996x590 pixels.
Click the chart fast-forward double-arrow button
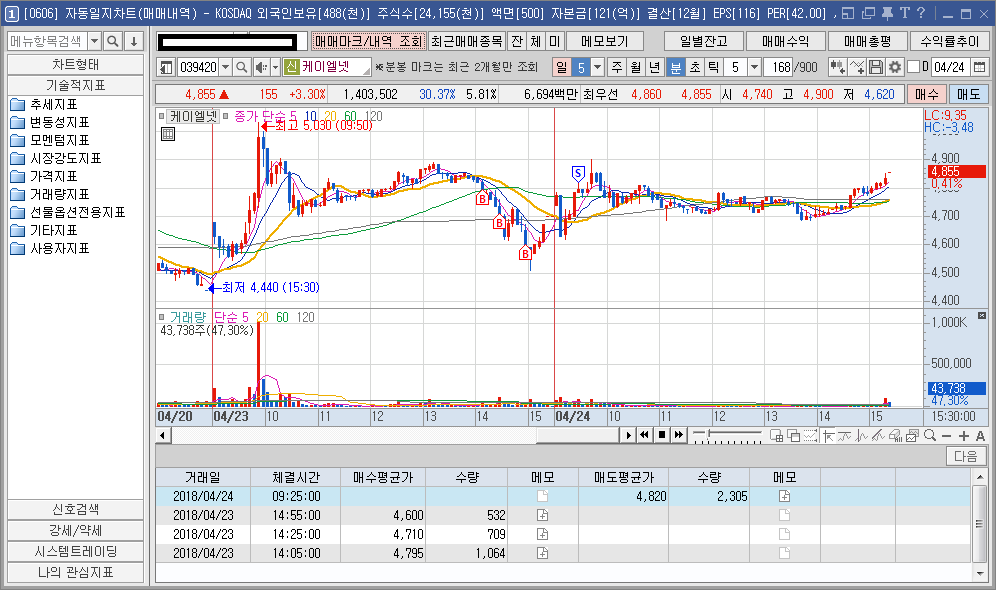[679, 435]
